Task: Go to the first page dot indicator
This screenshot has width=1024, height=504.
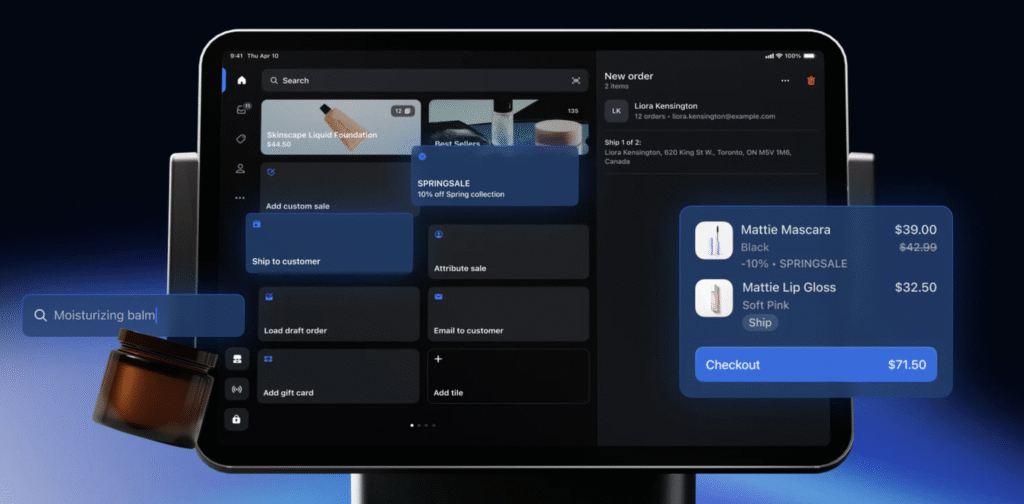Action: (411, 425)
